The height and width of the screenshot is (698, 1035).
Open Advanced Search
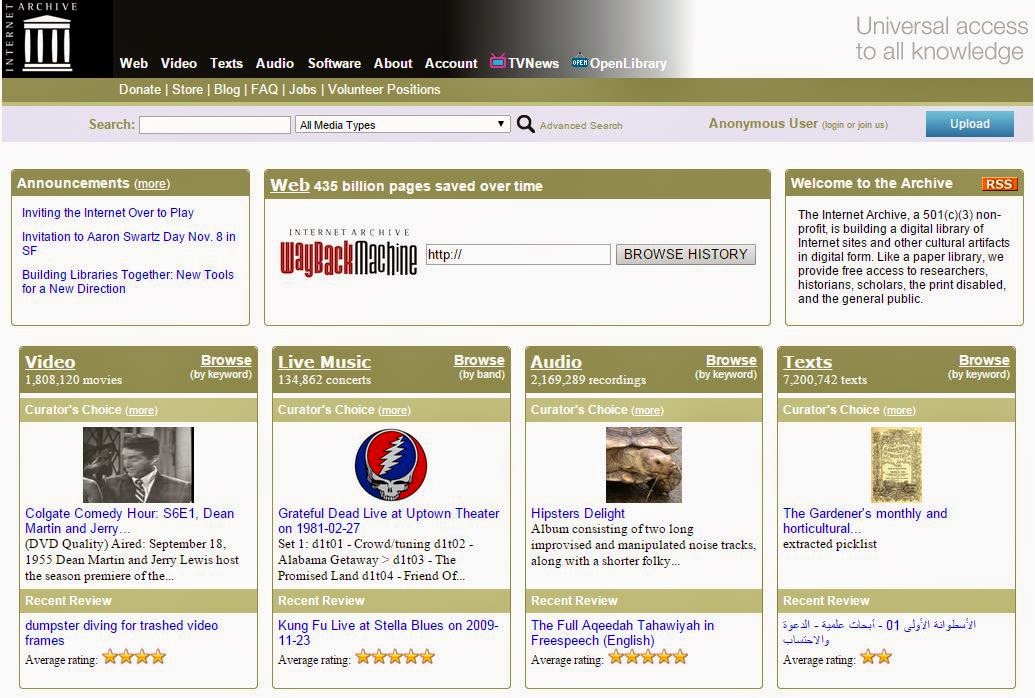(x=581, y=125)
